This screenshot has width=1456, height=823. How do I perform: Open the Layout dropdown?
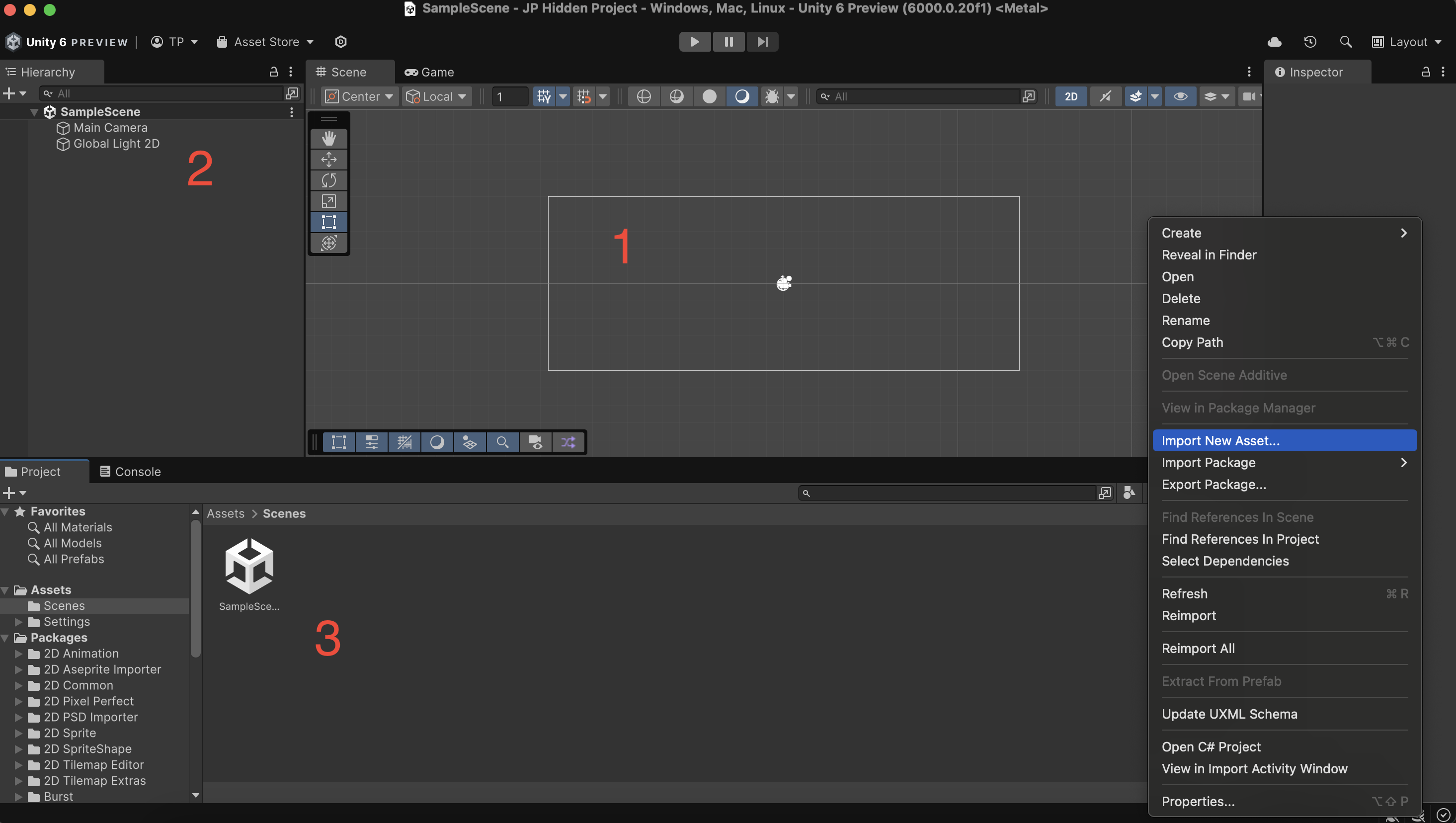(1407, 42)
